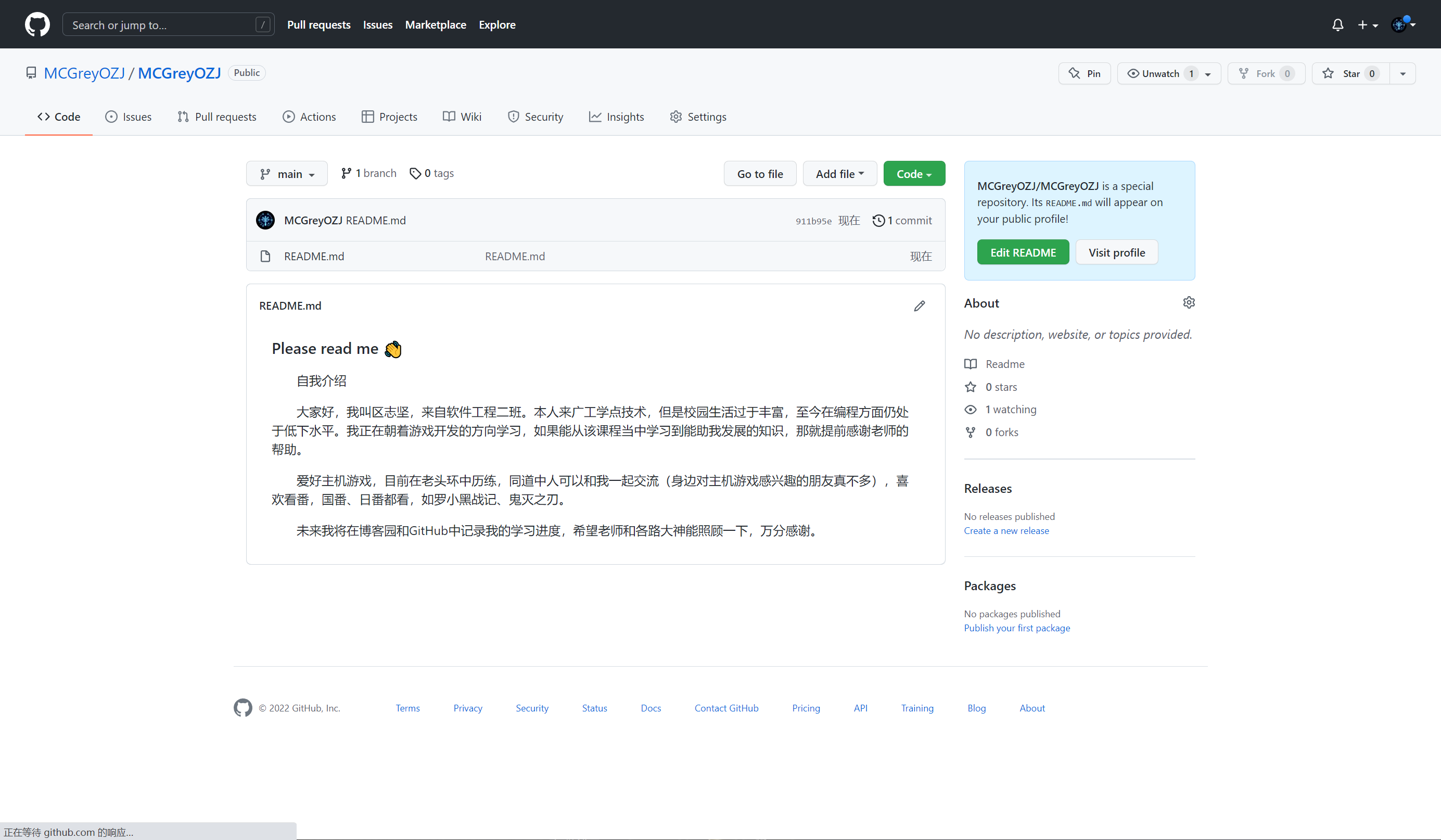1441x840 pixels.
Task: Open the notifications bell
Action: (x=1337, y=24)
